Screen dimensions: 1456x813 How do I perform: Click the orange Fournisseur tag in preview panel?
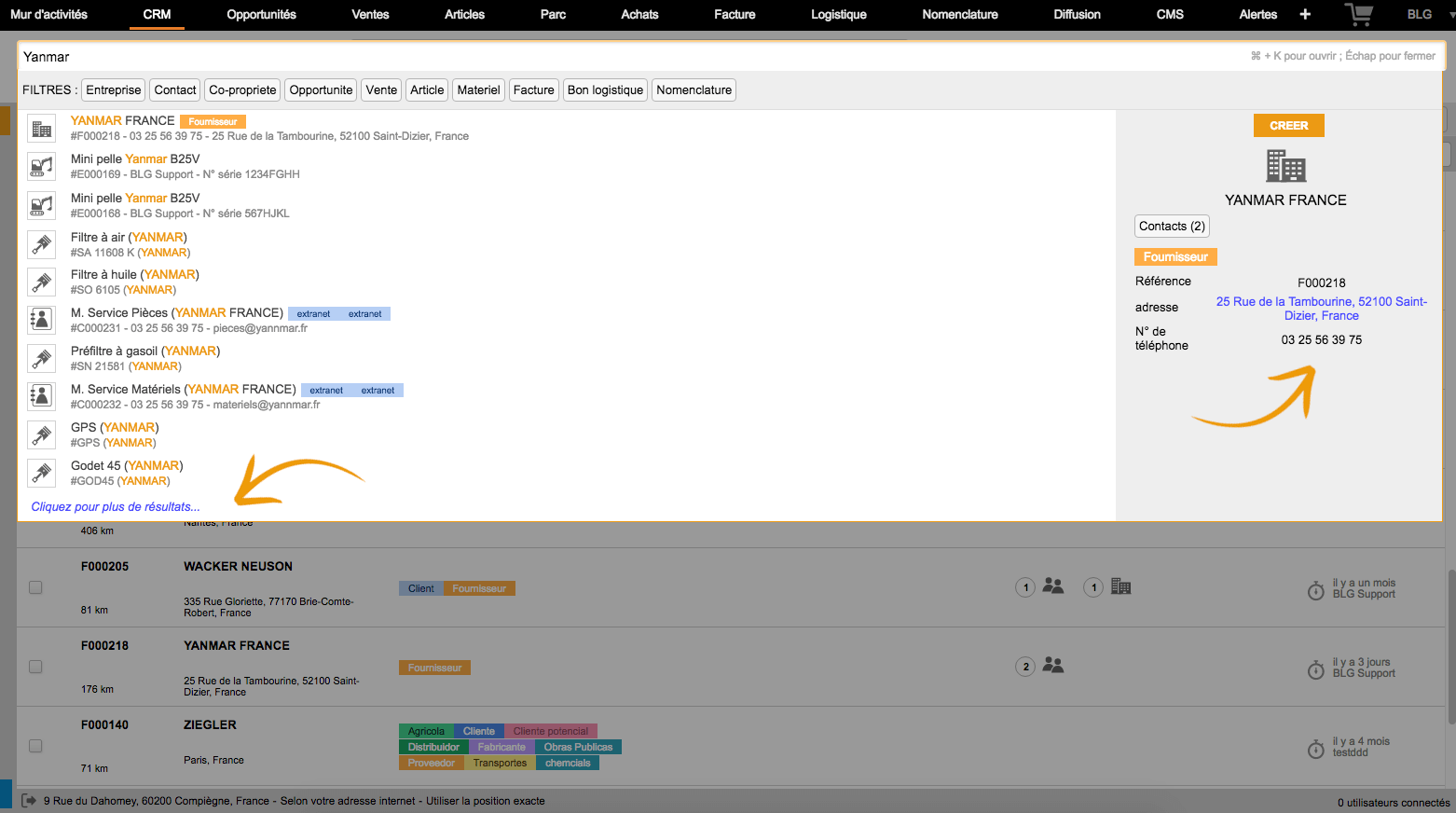1175,257
